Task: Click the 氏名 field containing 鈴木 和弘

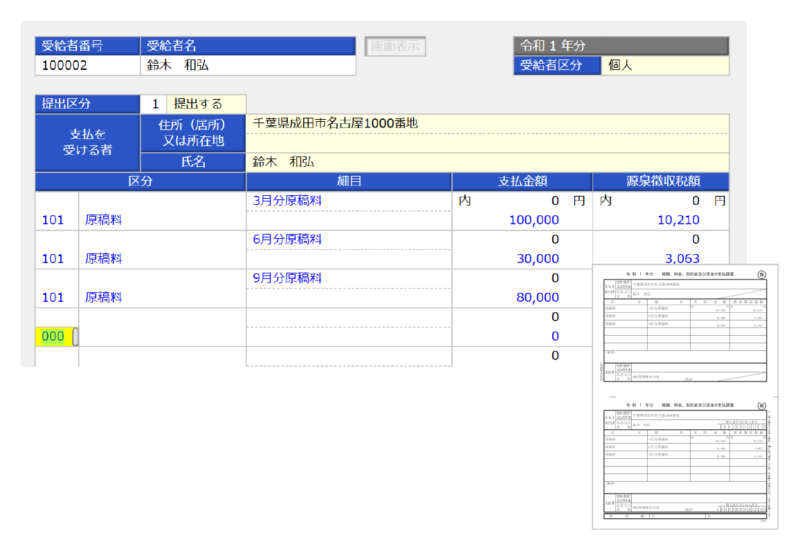Action: [487, 162]
